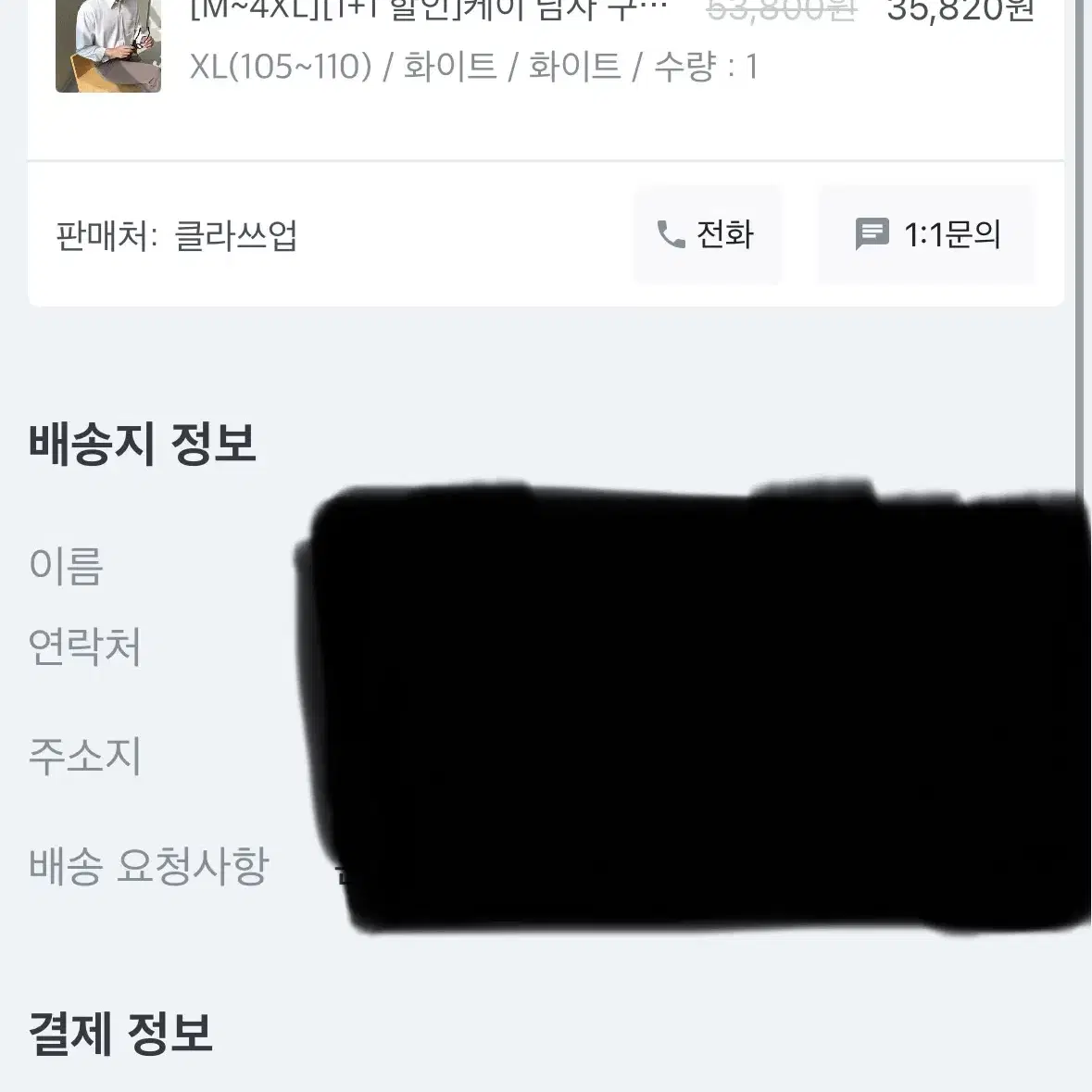1092x1092 pixels.
Task: Select the 결제 정보 section heading
Action: (x=120, y=1034)
